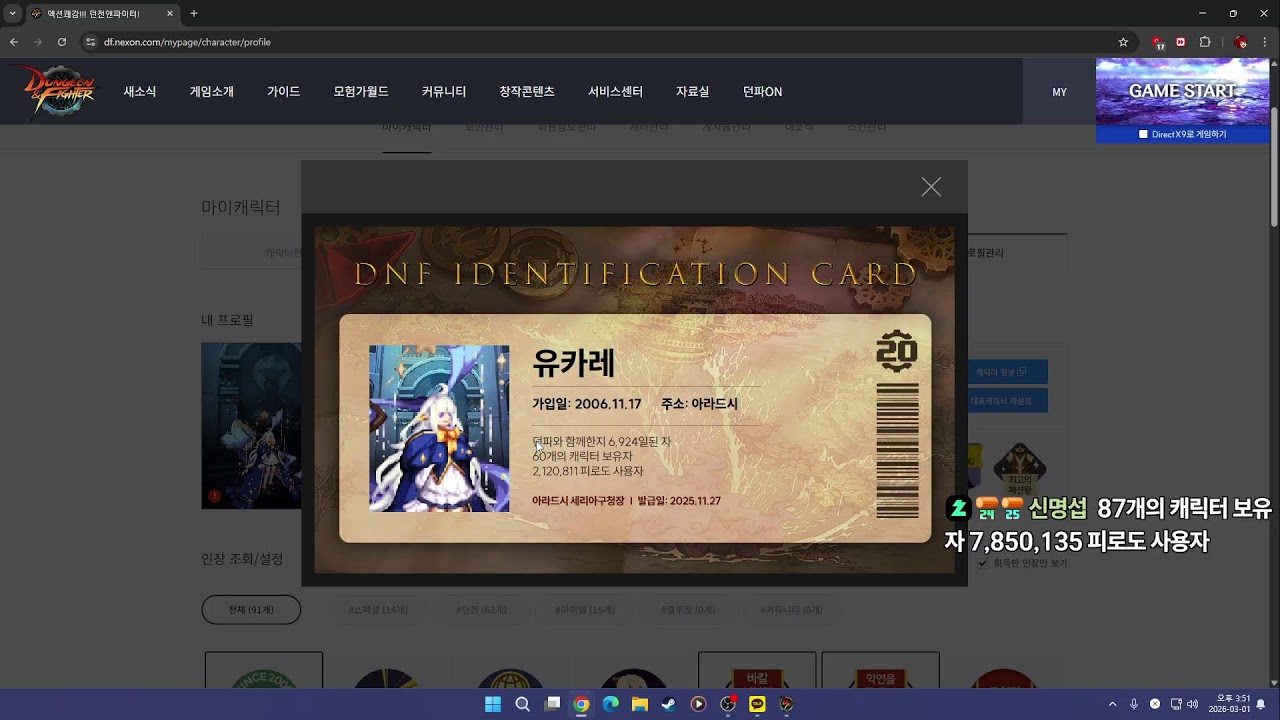
Task: Open the 던파ON menu
Action: pos(763,91)
